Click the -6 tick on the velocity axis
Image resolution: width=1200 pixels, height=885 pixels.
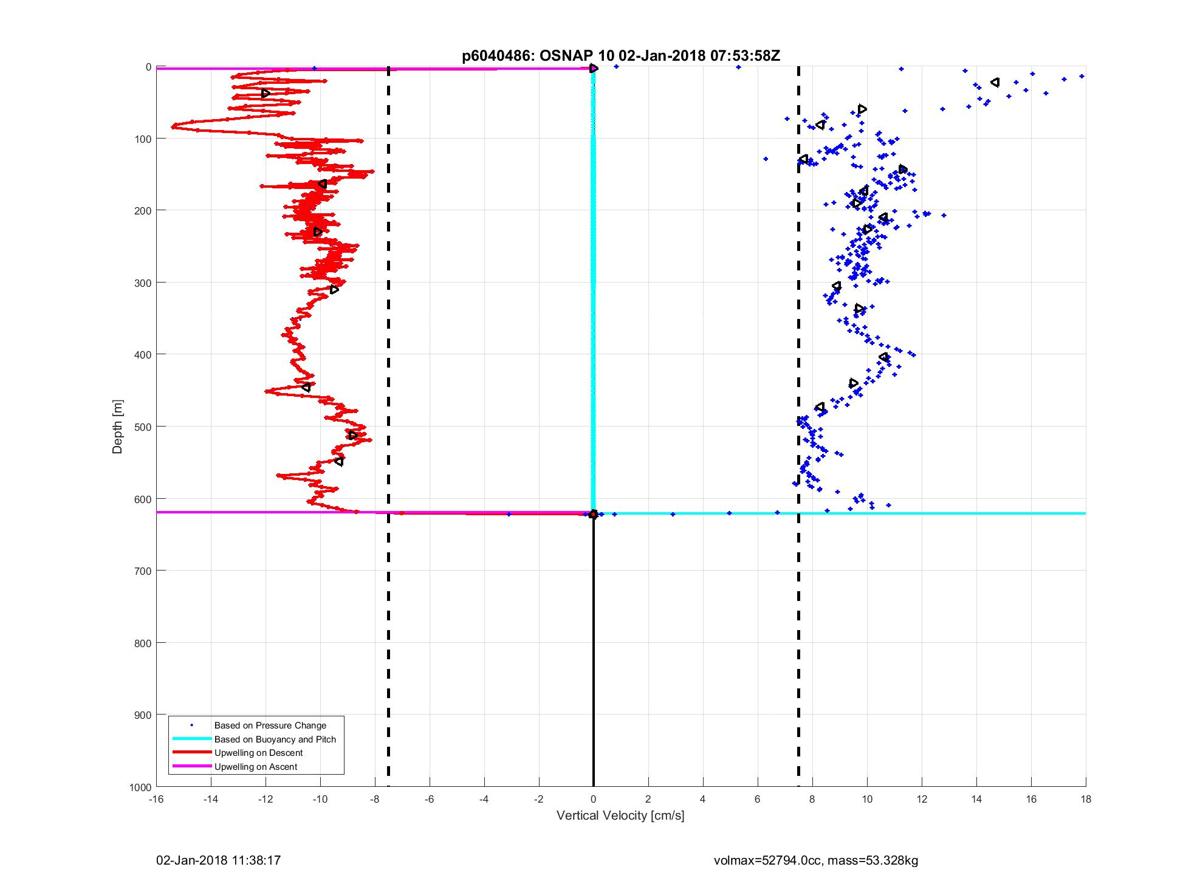pyautogui.click(x=429, y=799)
